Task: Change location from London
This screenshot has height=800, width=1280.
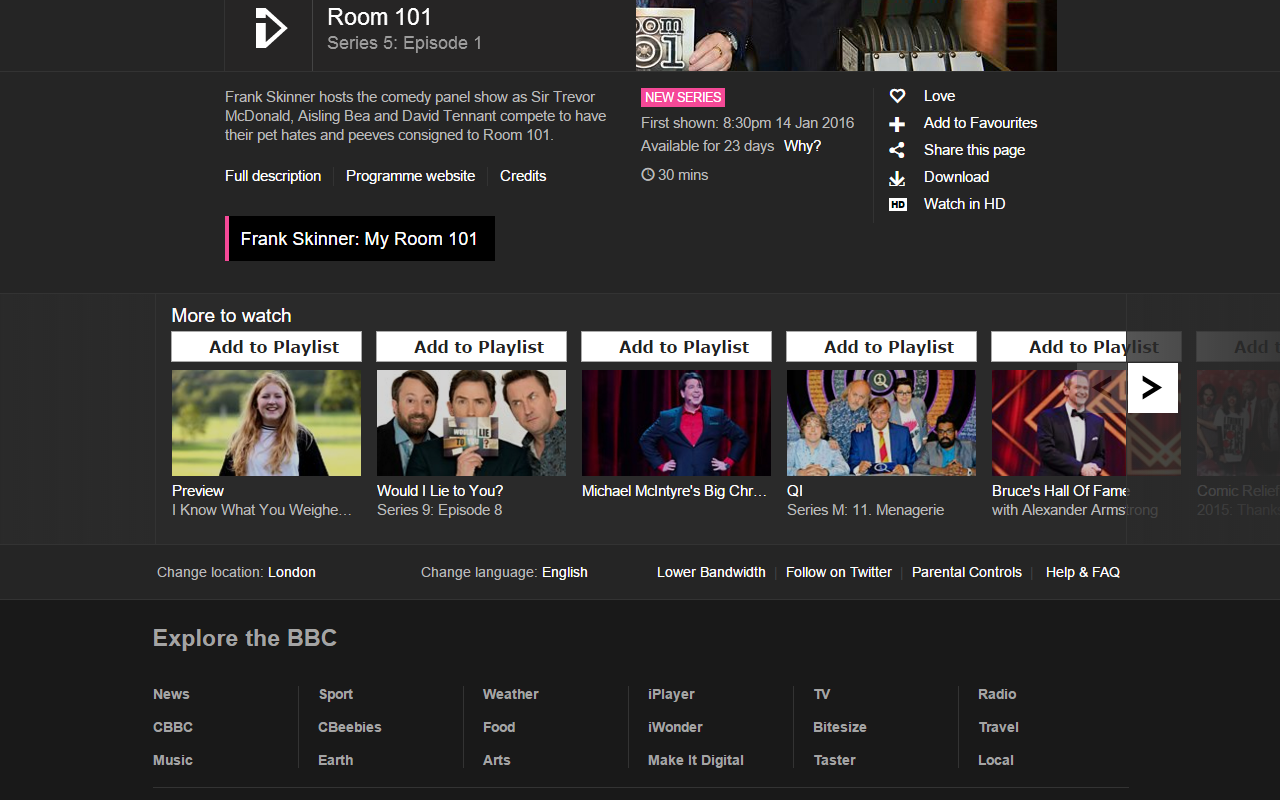Action: coord(292,572)
